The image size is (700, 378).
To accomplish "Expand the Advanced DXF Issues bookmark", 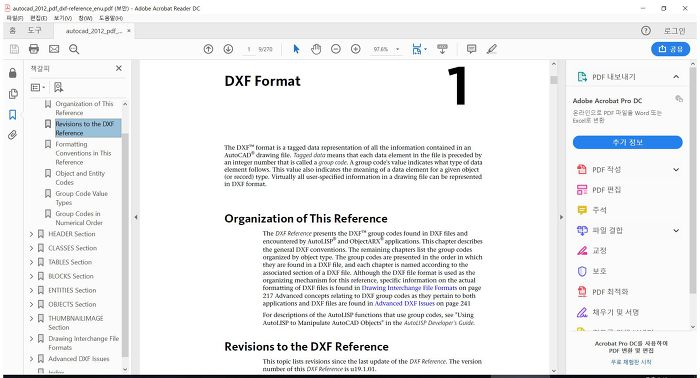I will coord(31,359).
